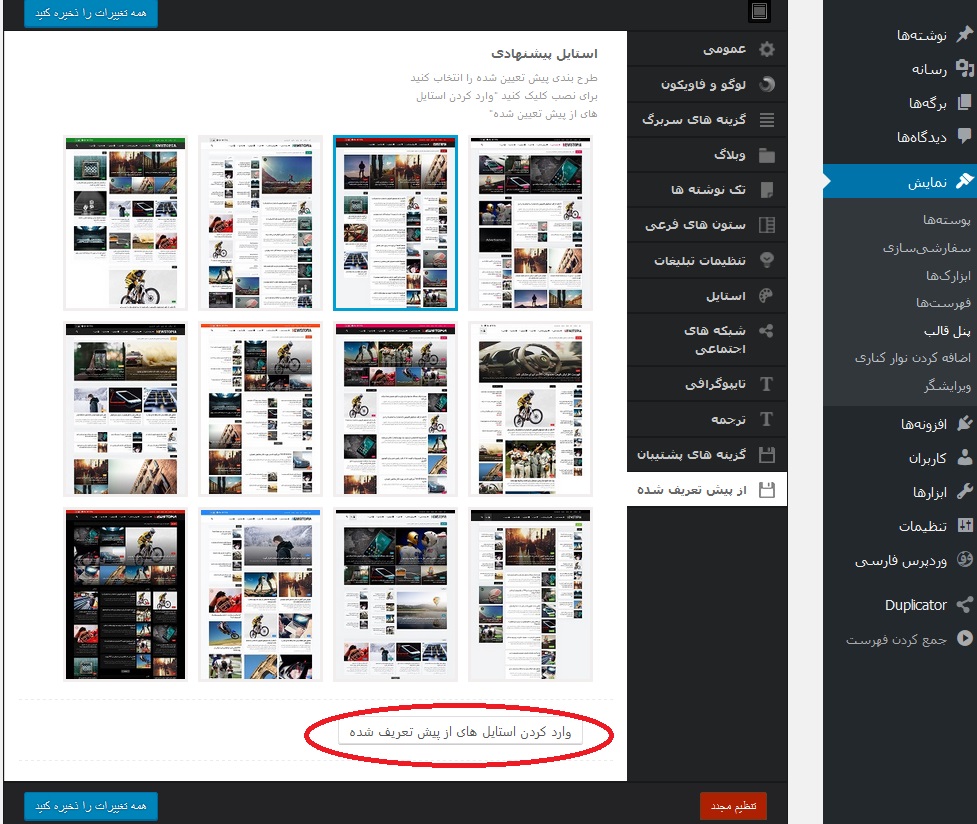The height and width of the screenshot is (824, 977).
Task: Click the bottom همه تغییرات را ذخیره کنید button
Action: click(91, 805)
